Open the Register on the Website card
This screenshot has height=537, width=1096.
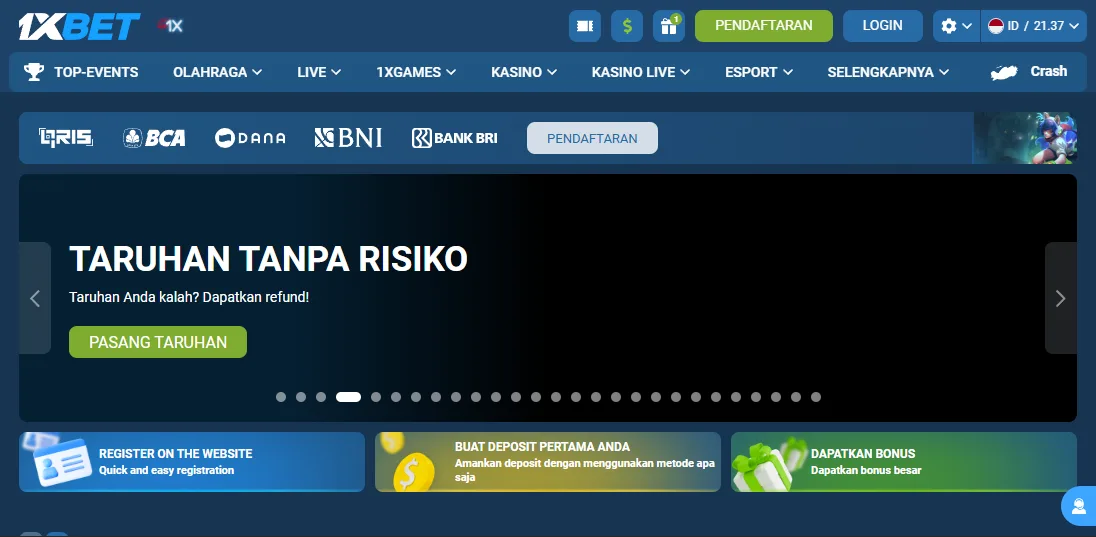click(x=192, y=462)
